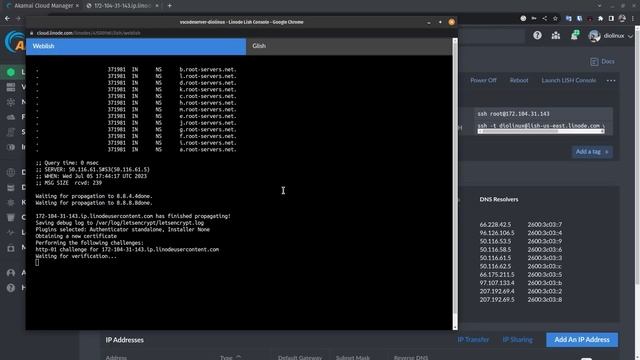Click the share page icon
640x360 pixels.
click(x=544, y=18)
